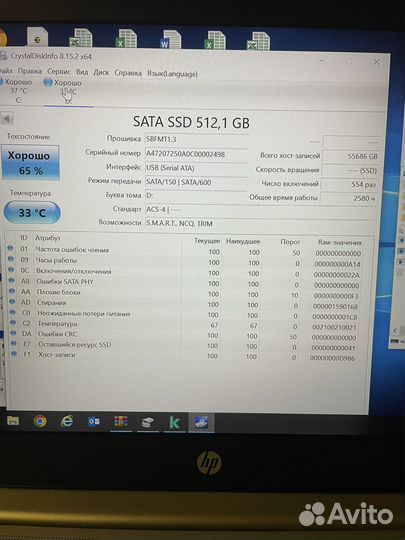
Task: Open Outlook from the taskbar
Action: 94,422
